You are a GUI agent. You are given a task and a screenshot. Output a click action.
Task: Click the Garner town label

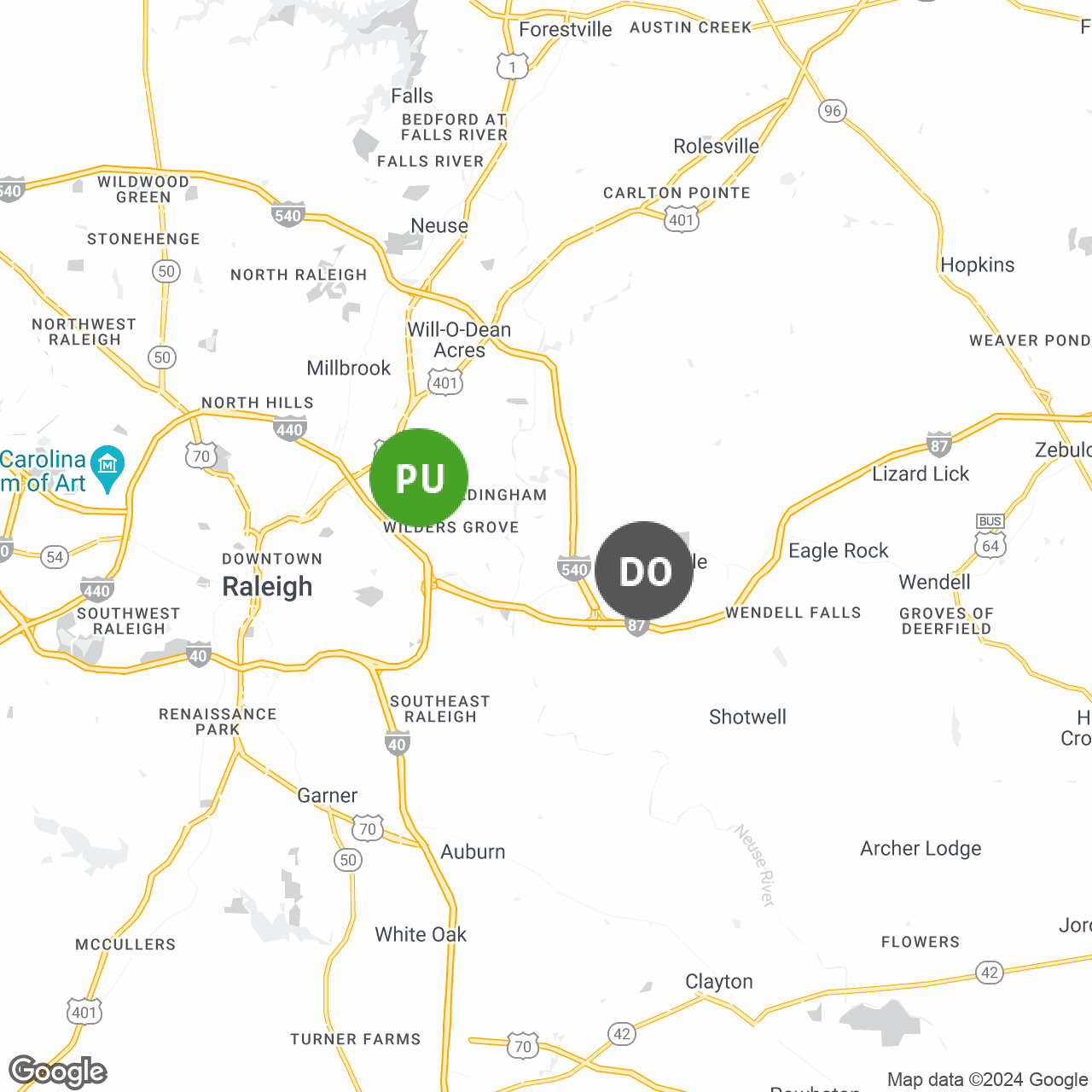coord(328,795)
